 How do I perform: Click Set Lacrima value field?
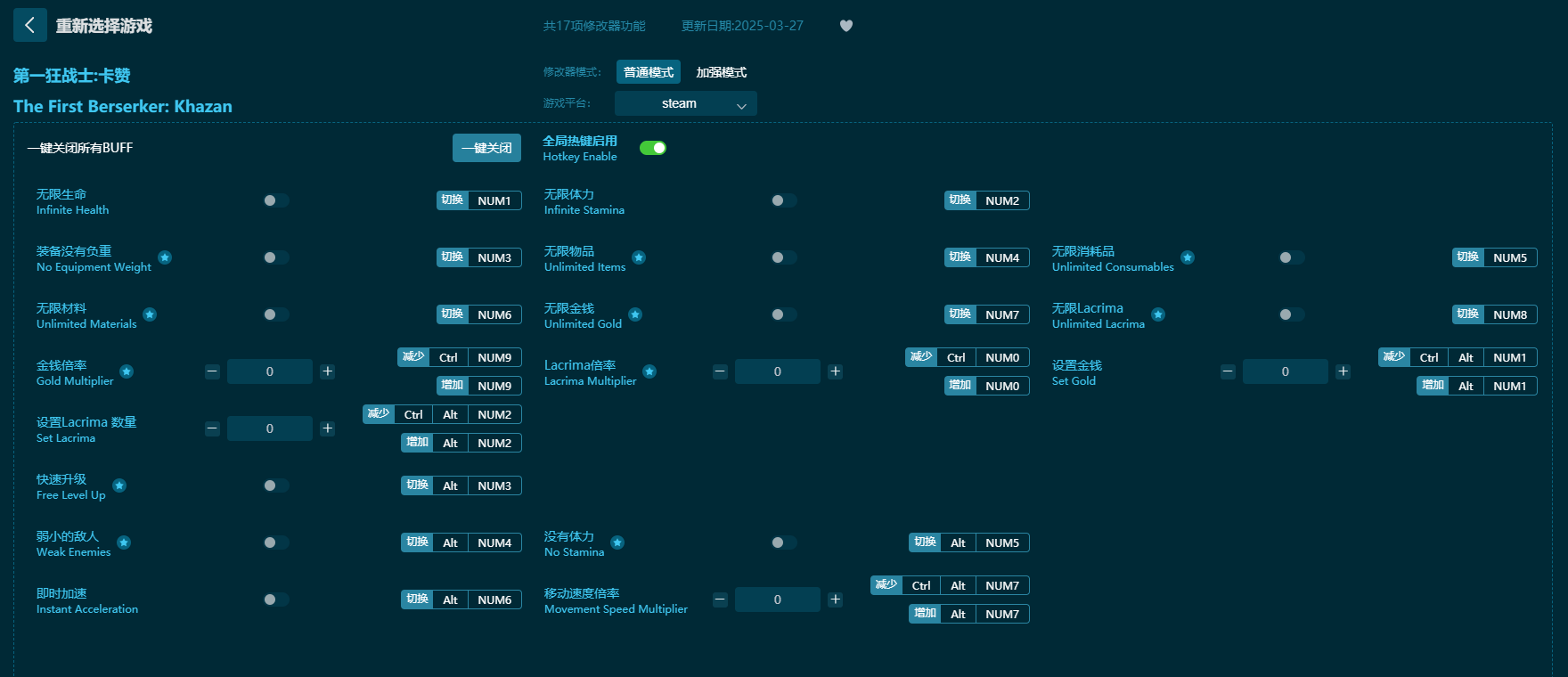coord(270,428)
